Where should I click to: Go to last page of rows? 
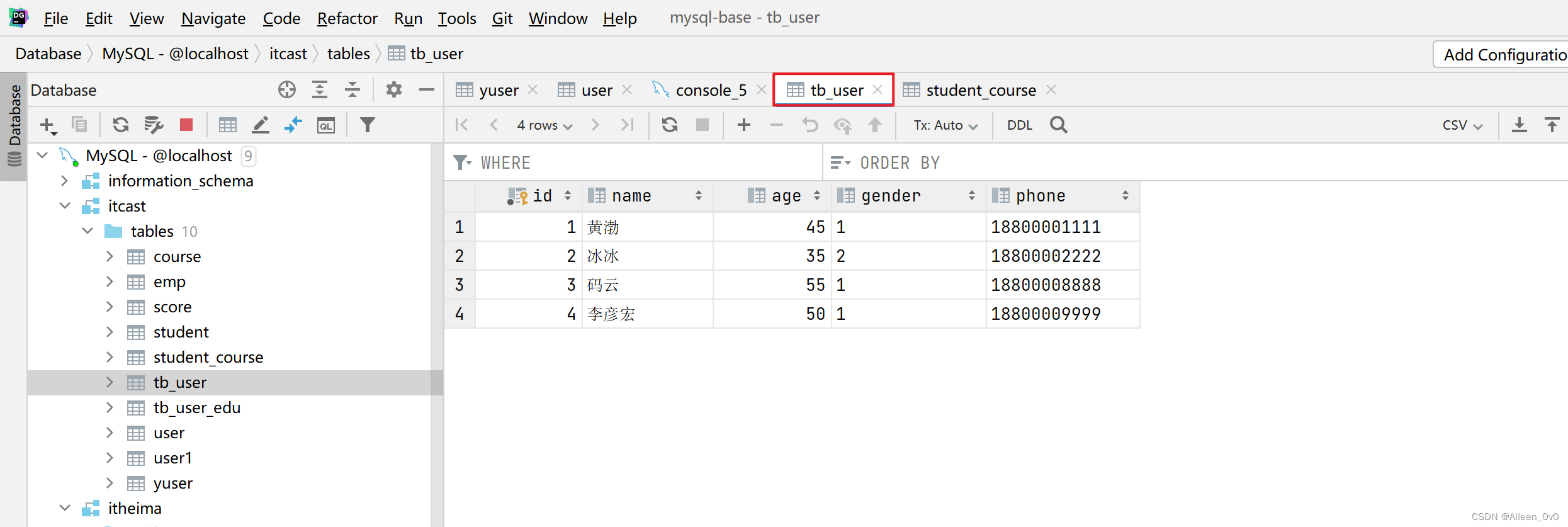coord(627,125)
